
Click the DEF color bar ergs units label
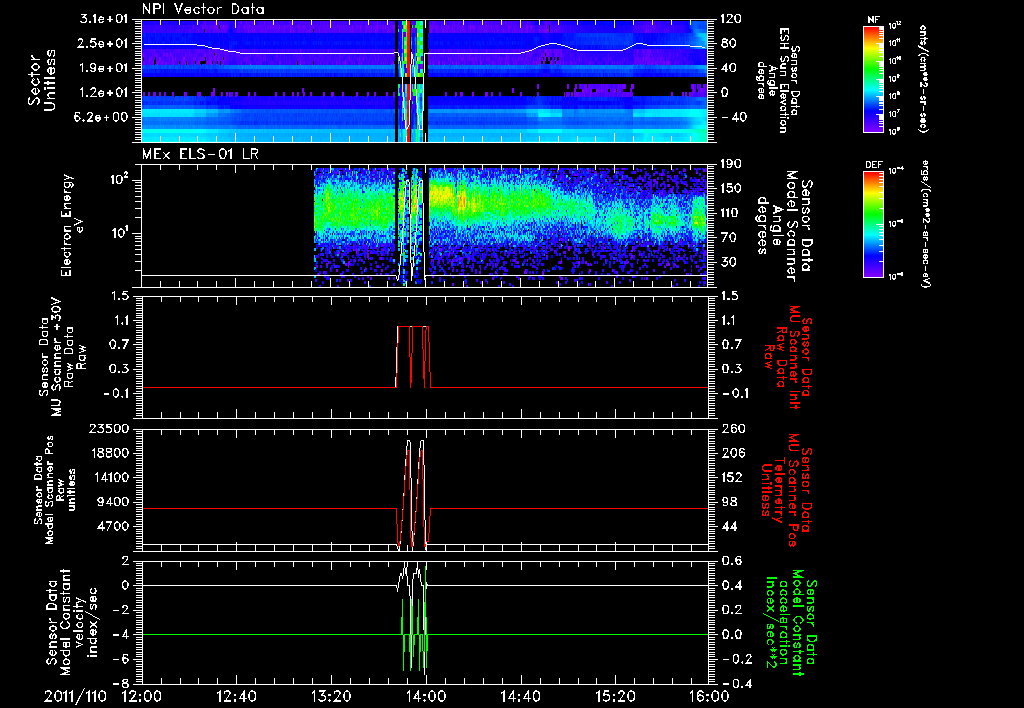[925, 224]
